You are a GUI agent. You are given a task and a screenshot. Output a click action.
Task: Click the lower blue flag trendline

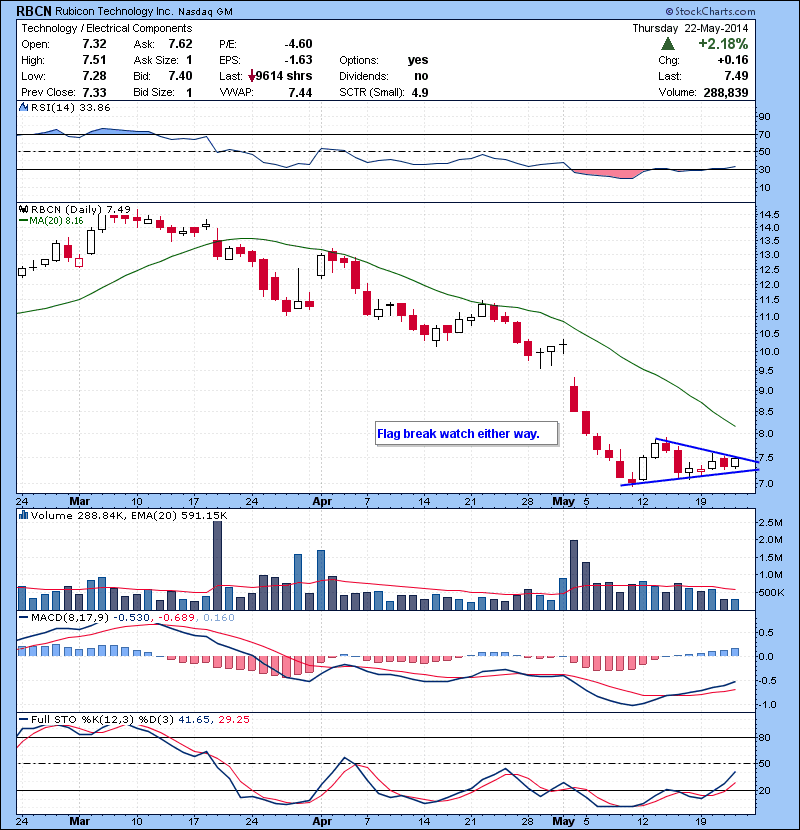click(x=690, y=477)
